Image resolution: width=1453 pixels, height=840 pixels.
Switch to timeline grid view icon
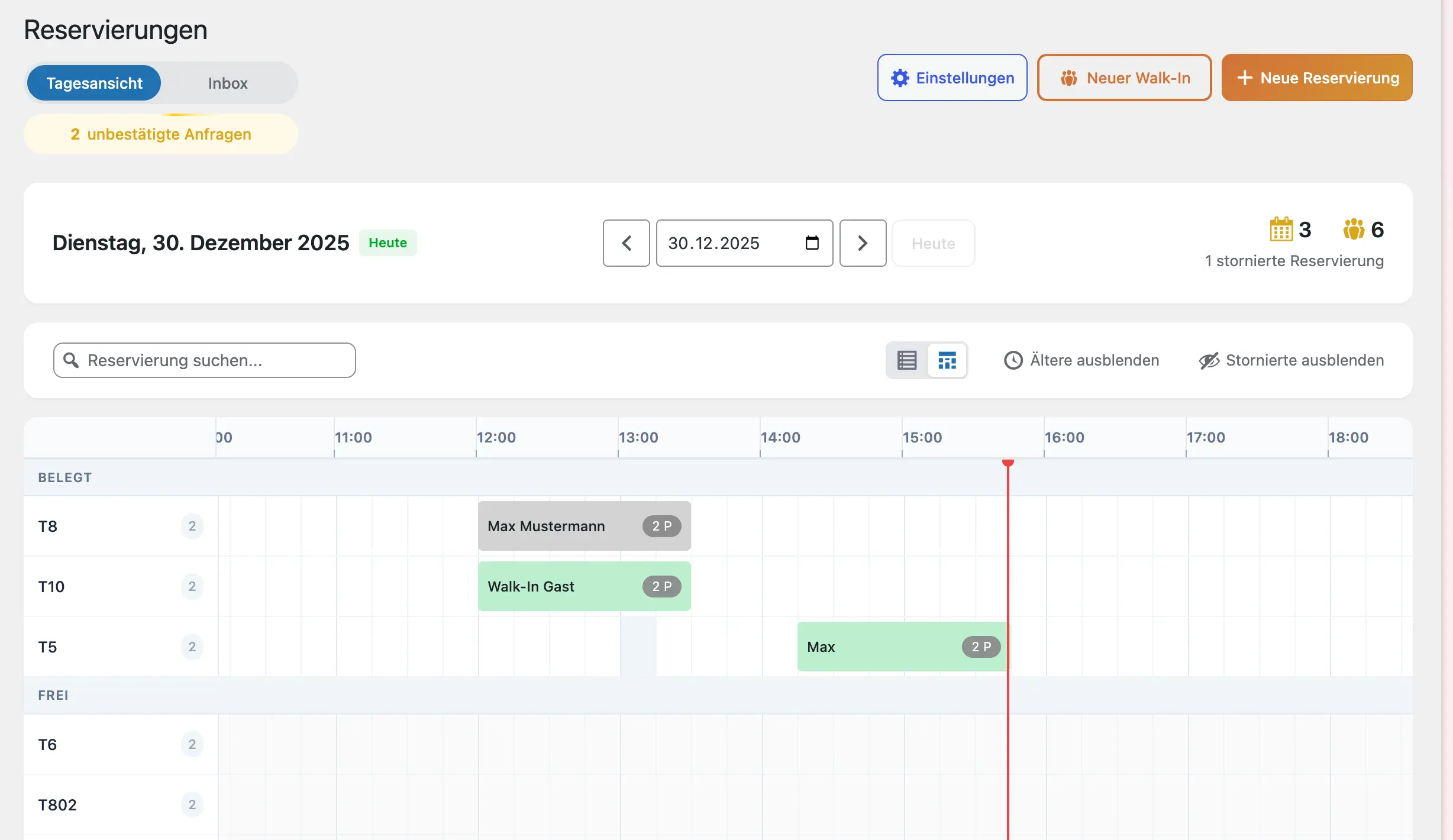(x=947, y=360)
